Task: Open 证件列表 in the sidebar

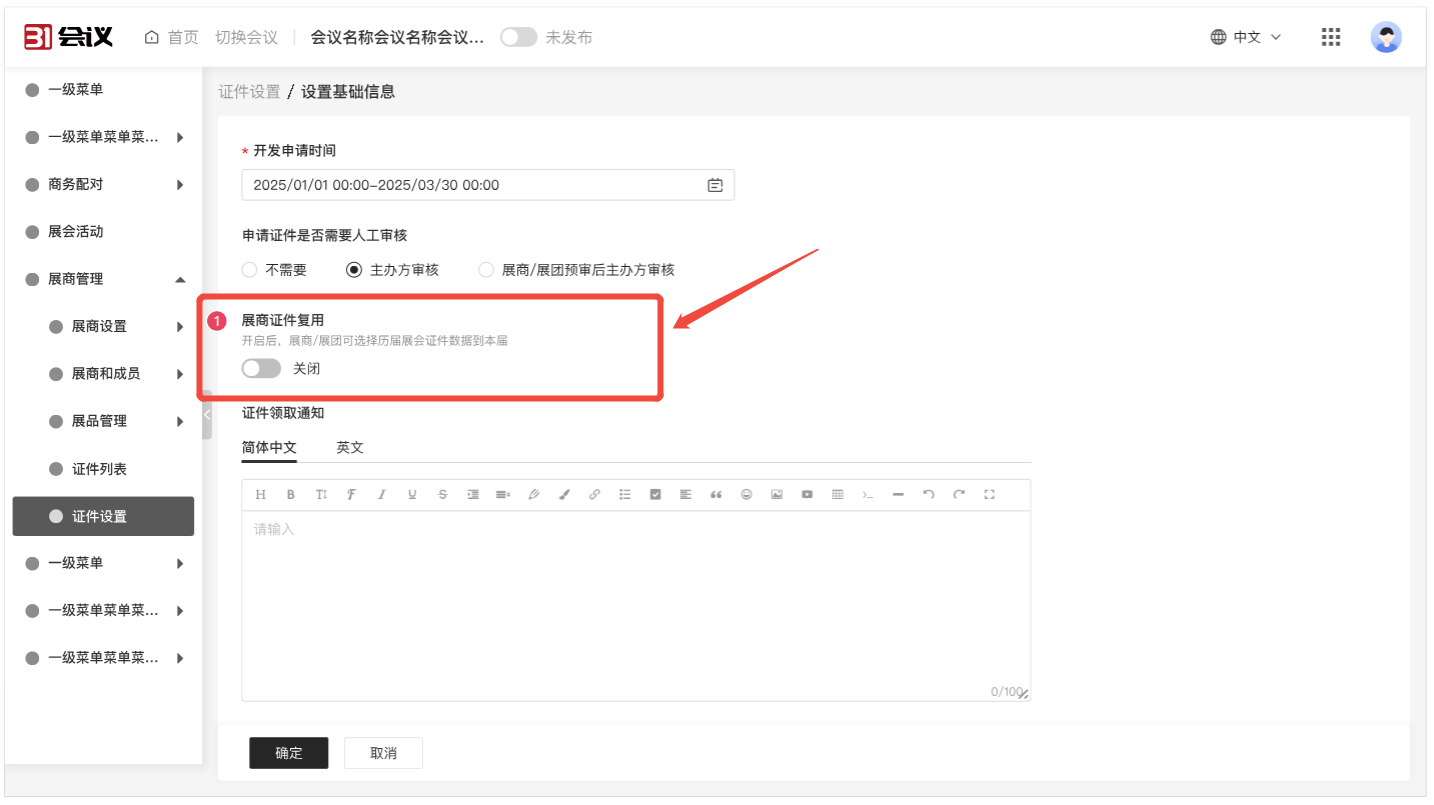Action: [99, 469]
